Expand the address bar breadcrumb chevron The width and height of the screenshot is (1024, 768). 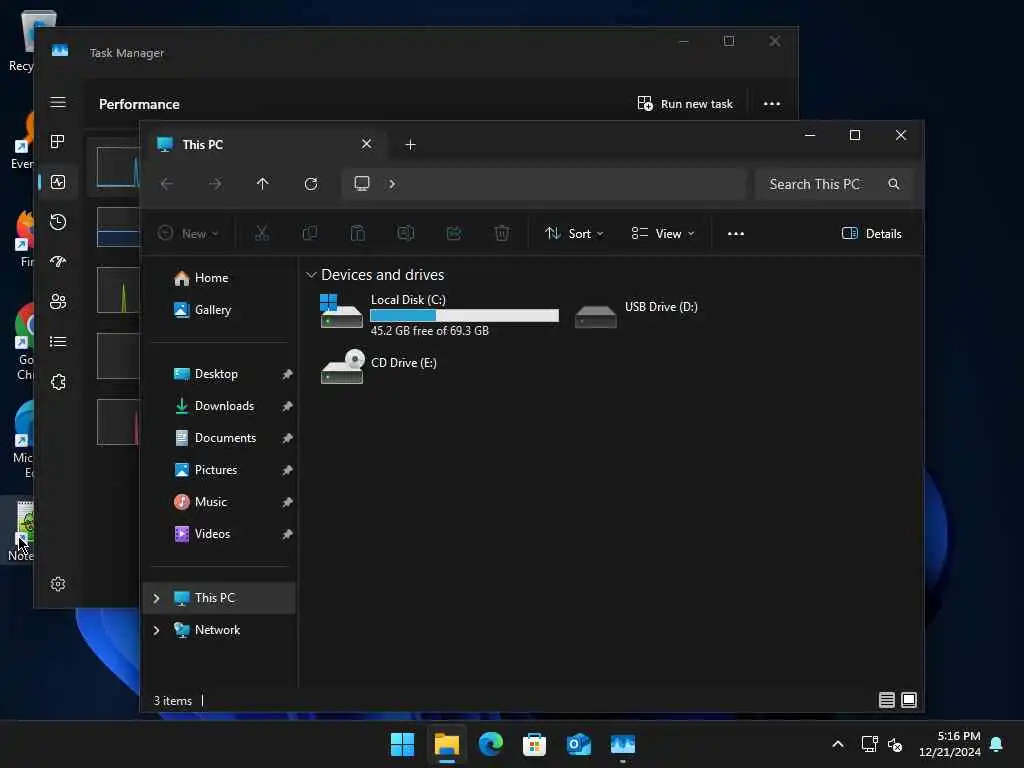click(392, 184)
